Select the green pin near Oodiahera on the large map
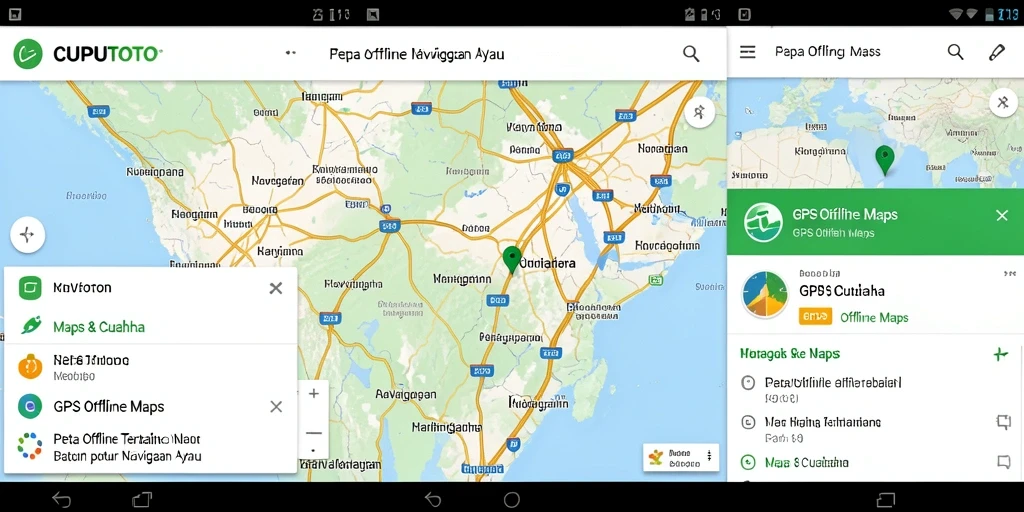 (x=512, y=259)
